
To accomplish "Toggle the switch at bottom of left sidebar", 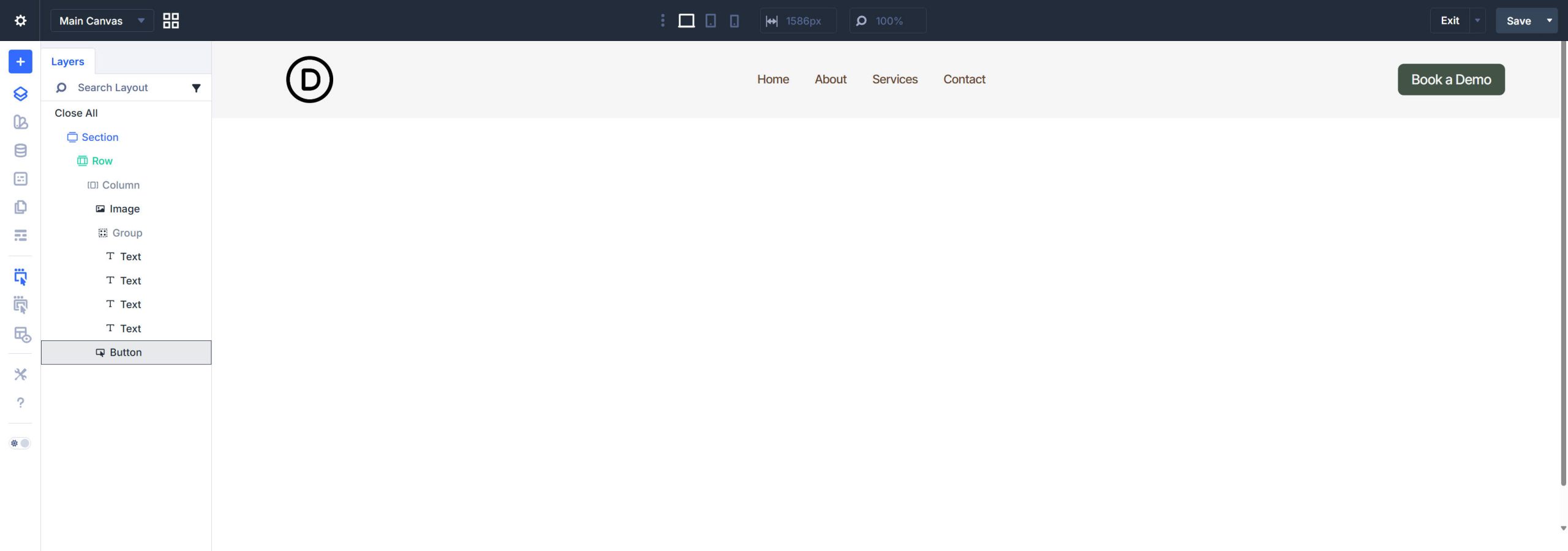I will tap(20, 443).
